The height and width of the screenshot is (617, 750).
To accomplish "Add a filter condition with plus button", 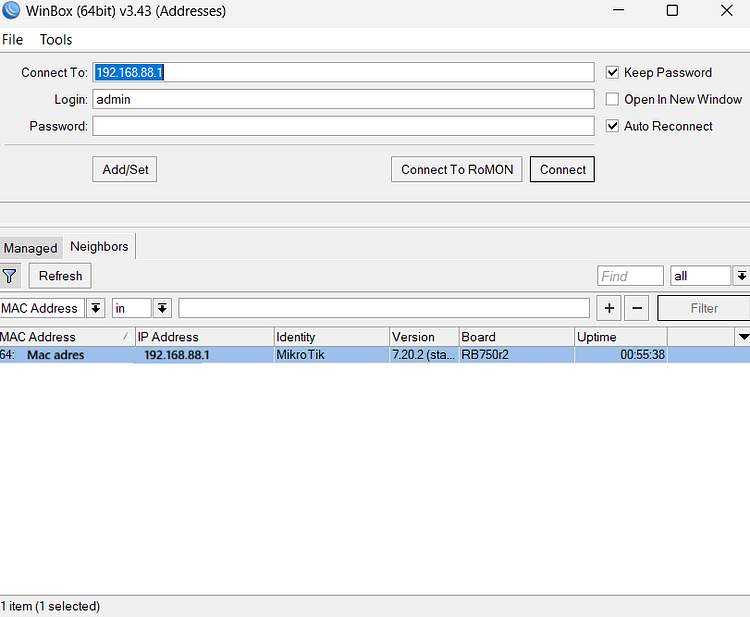I will tap(609, 308).
